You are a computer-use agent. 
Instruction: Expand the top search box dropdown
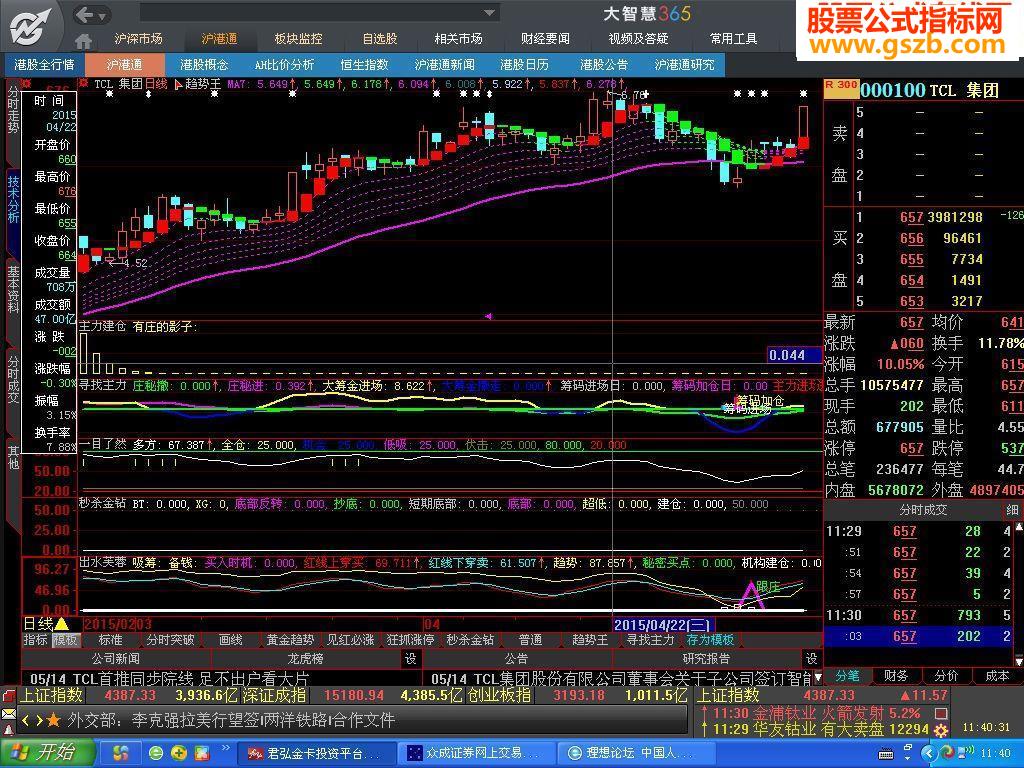[490, 13]
